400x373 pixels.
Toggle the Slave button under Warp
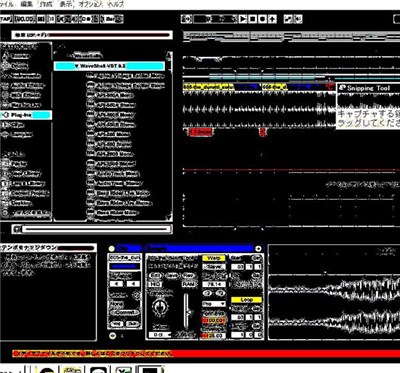214,267
